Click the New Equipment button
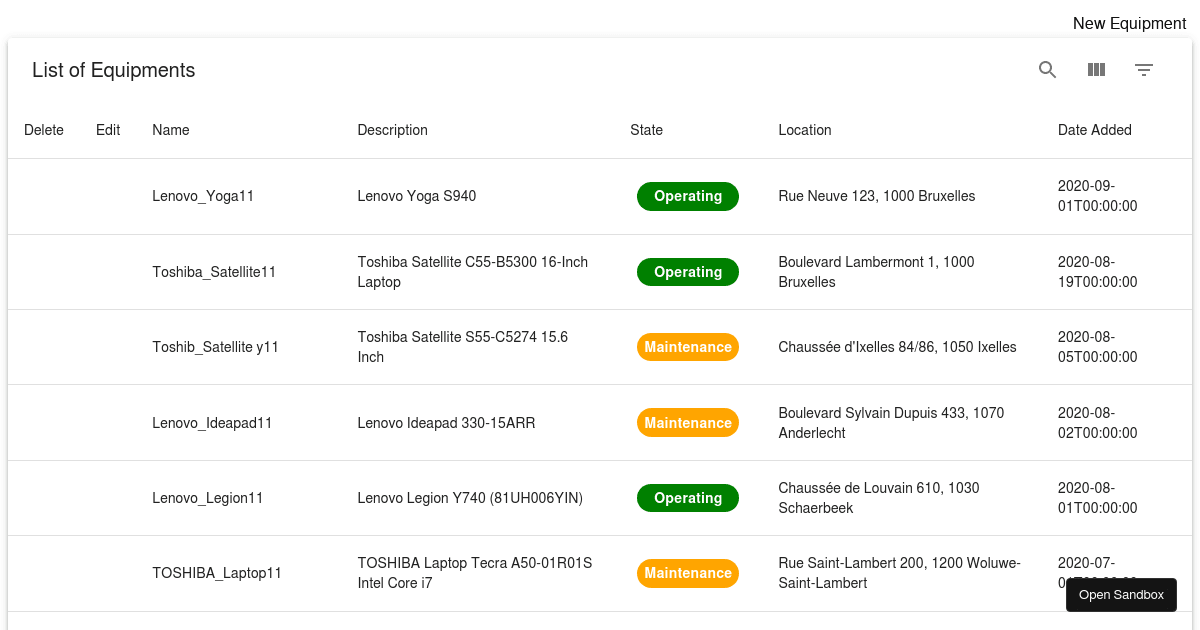The height and width of the screenshot is (630, 1200). tap(1129, 23)
